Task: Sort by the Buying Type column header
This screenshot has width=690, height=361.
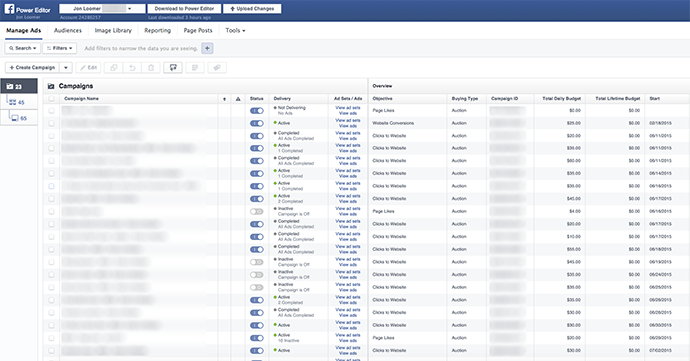Action: click(464, 99)
